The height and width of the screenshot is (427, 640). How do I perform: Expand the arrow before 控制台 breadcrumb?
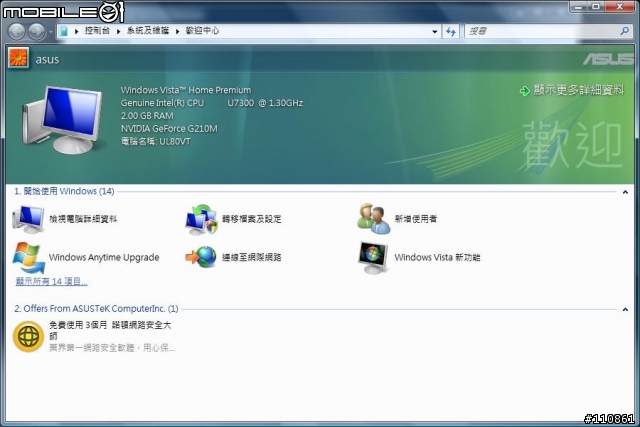76,31
